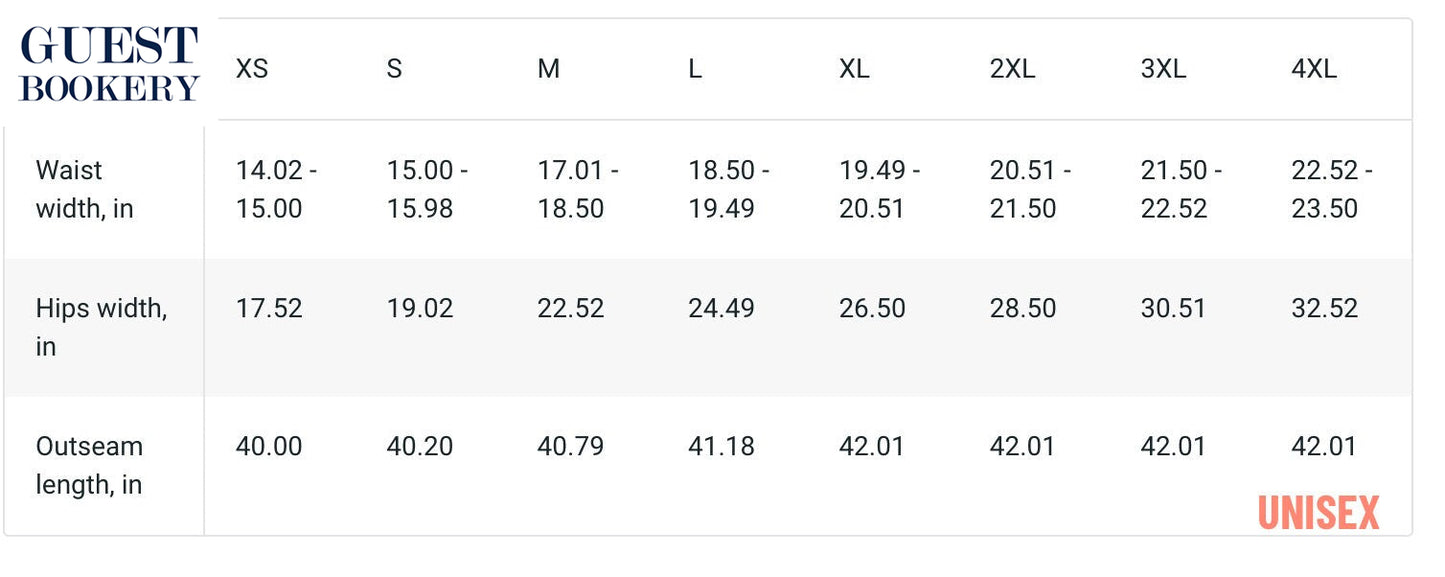Click the 24.49 hips width cell
Image resolution: width=1445 pixels, height=577 pixels.
(x=721, y=308)
